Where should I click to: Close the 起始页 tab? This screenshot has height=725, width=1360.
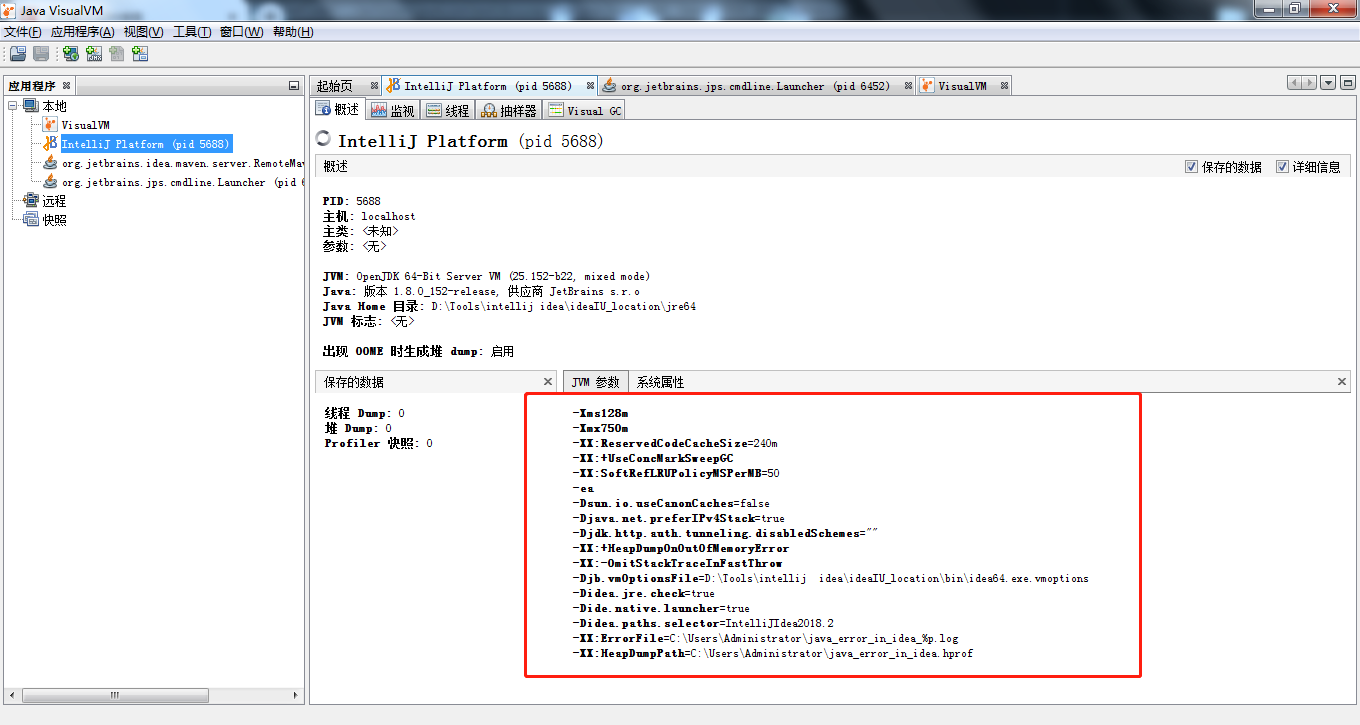374,86
